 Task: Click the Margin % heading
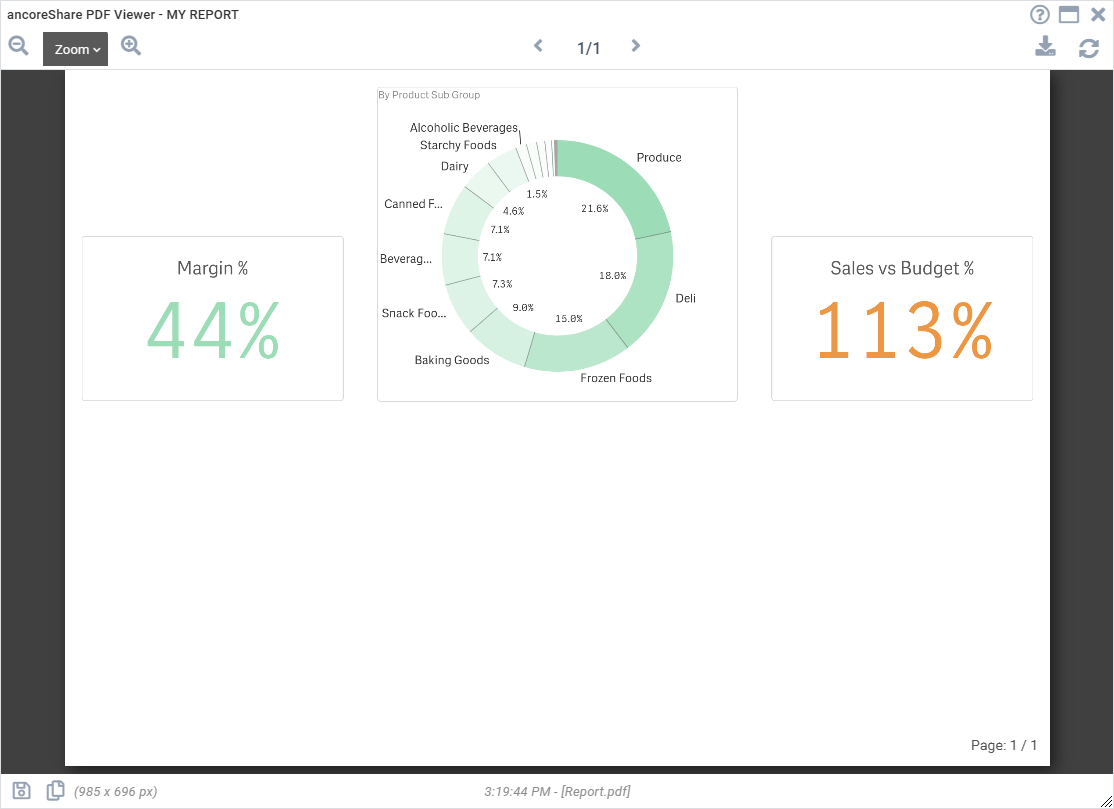[x=212, y=268]
